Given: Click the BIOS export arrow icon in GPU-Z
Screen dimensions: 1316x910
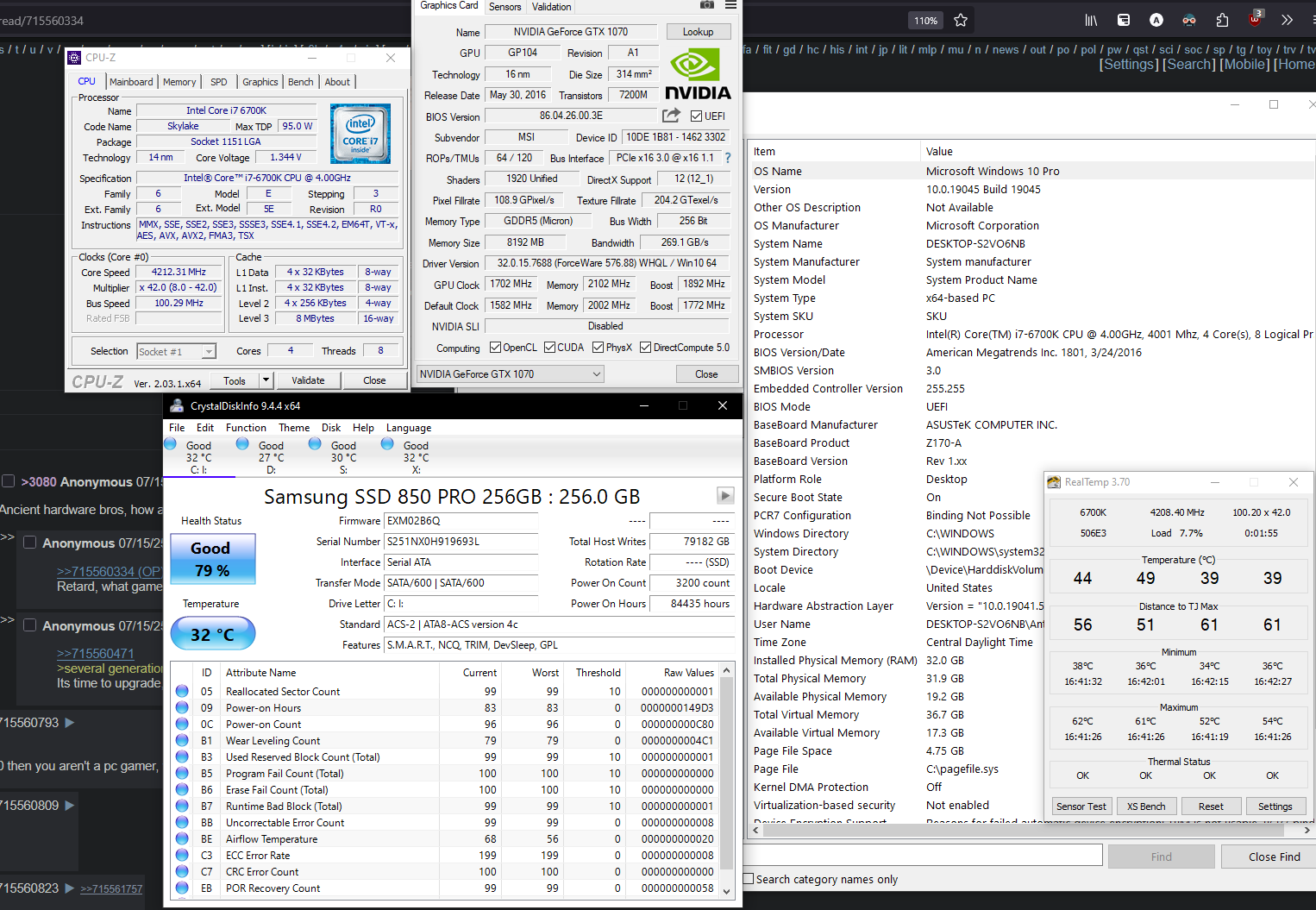Looking at the screenshot, I should click(671, 116).
